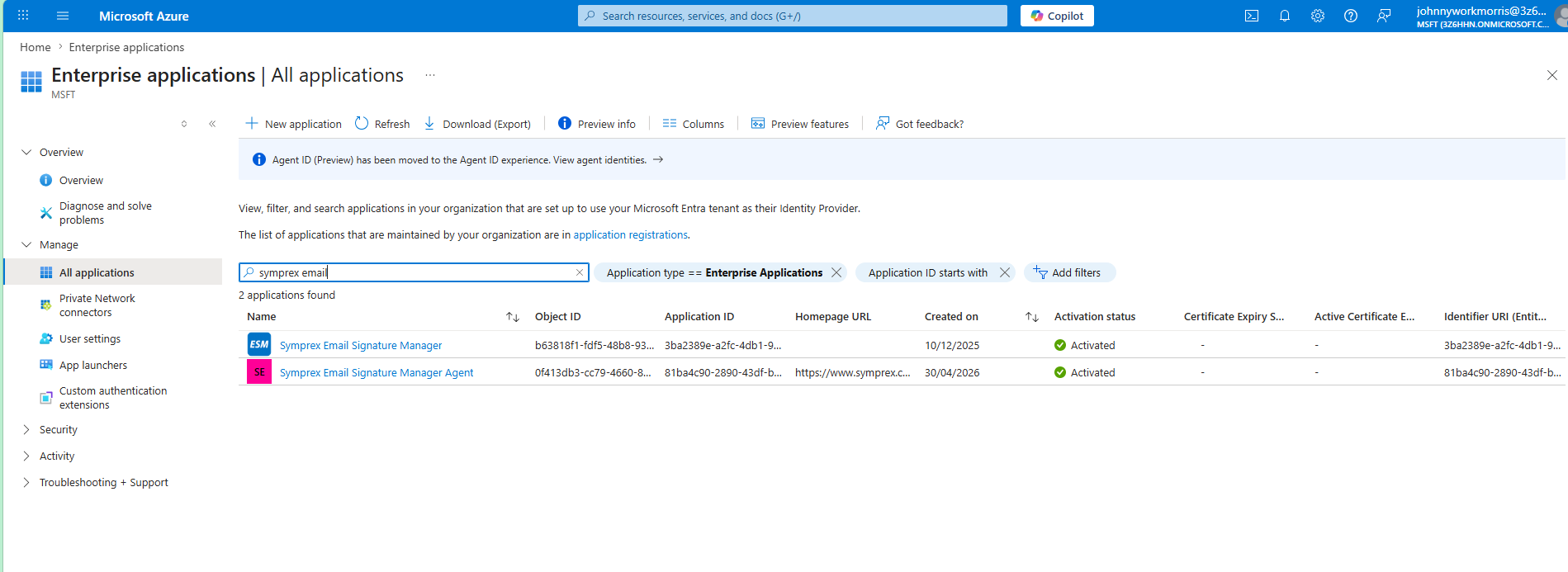Edit Application ID starts with filter
The width and height of the screenshot is (1568, 572).
point(928,272)
